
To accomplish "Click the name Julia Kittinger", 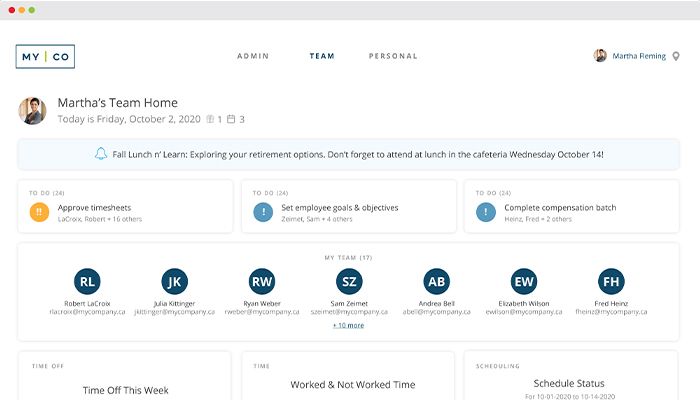I will pyautogui.click(x=175, y=304).
